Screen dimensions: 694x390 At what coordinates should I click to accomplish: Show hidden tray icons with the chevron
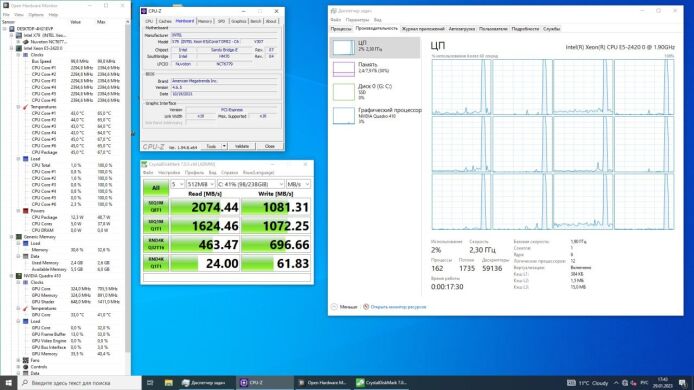[616, 382]
